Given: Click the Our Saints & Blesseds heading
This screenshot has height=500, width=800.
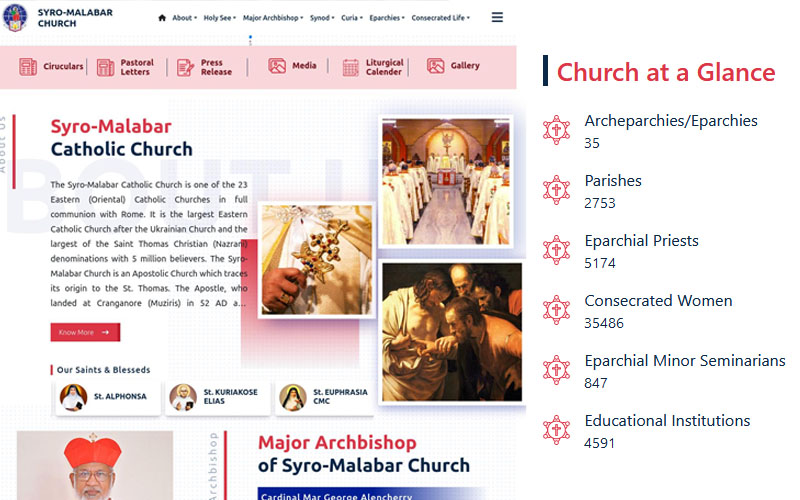Looking at the screenshot, I should click(104, 370).
